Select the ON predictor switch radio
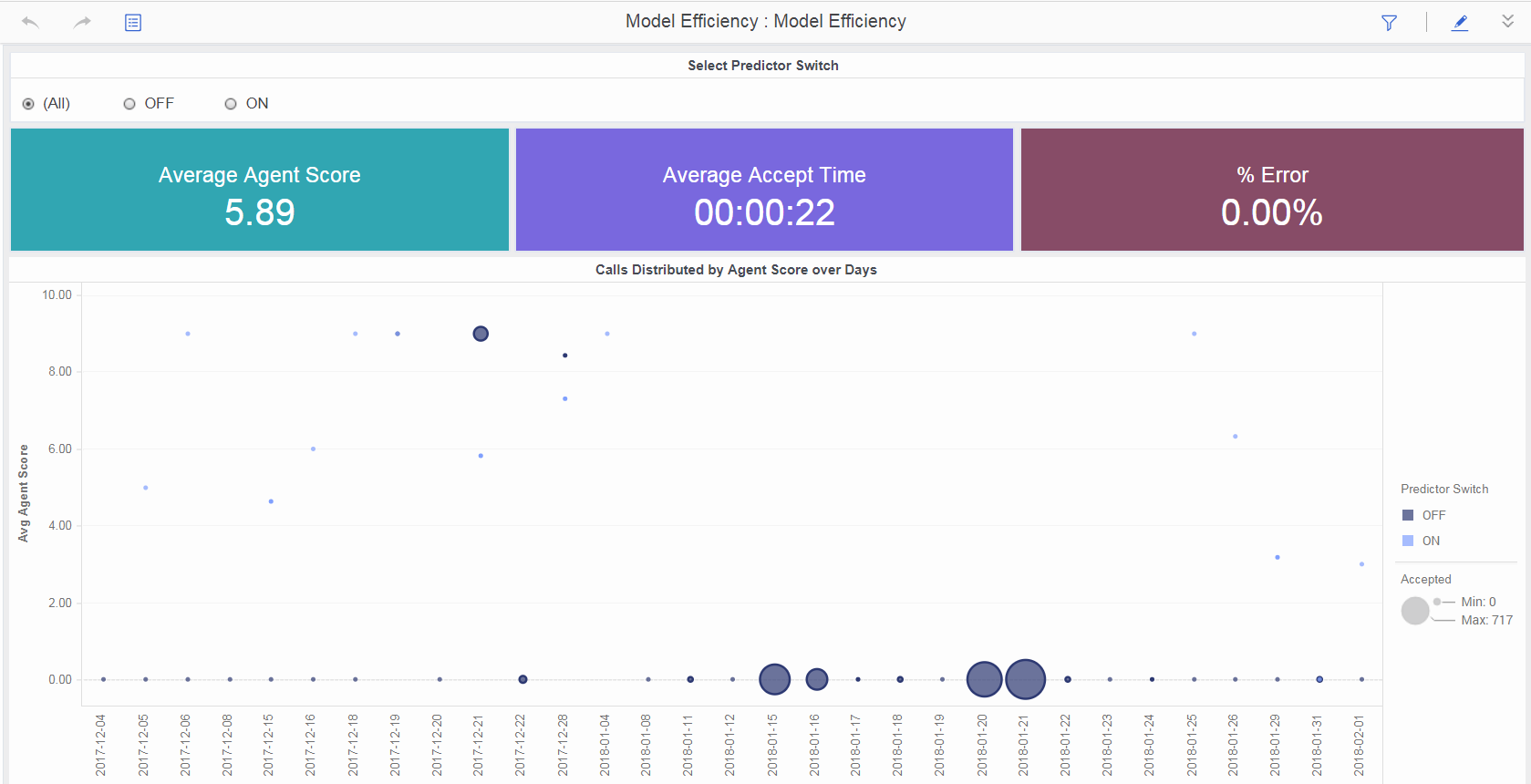 [x=231, y=104]
